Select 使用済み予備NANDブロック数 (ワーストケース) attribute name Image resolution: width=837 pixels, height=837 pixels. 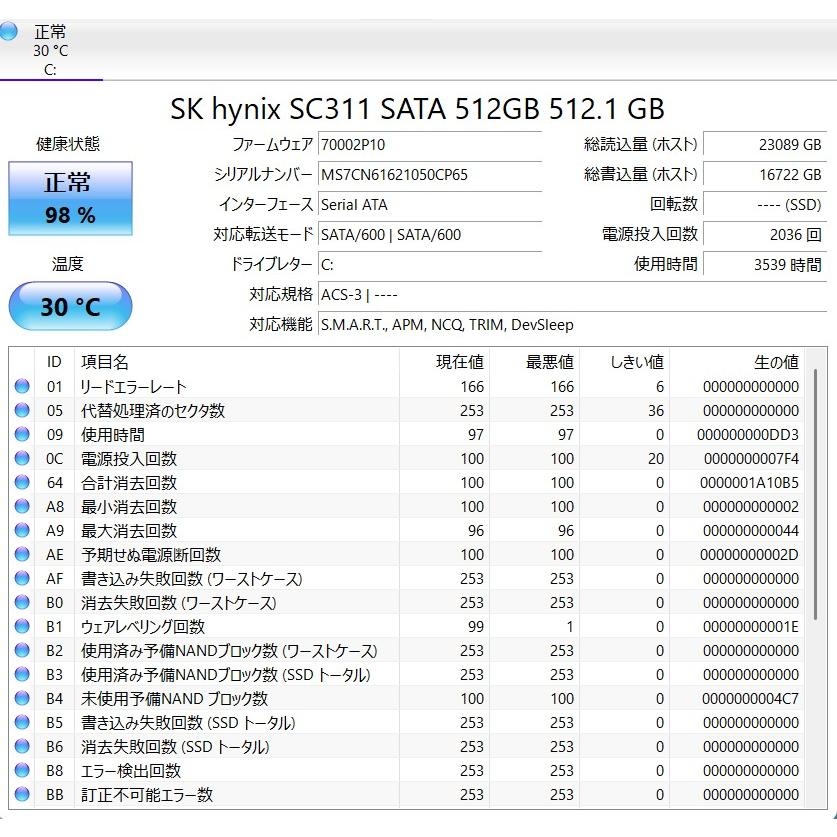tap(229, 651)
